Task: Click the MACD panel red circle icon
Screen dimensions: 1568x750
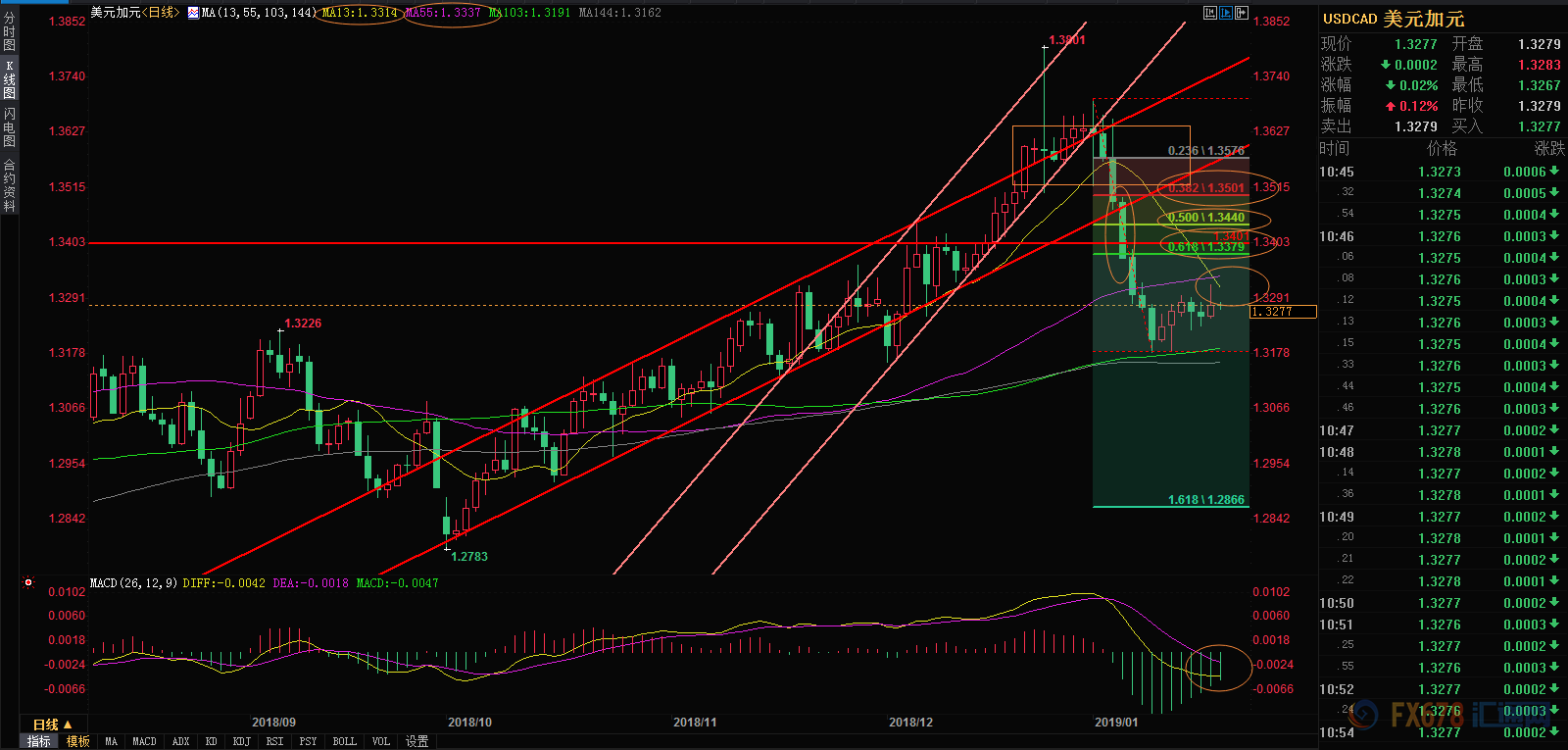Action: pos(28,582)
